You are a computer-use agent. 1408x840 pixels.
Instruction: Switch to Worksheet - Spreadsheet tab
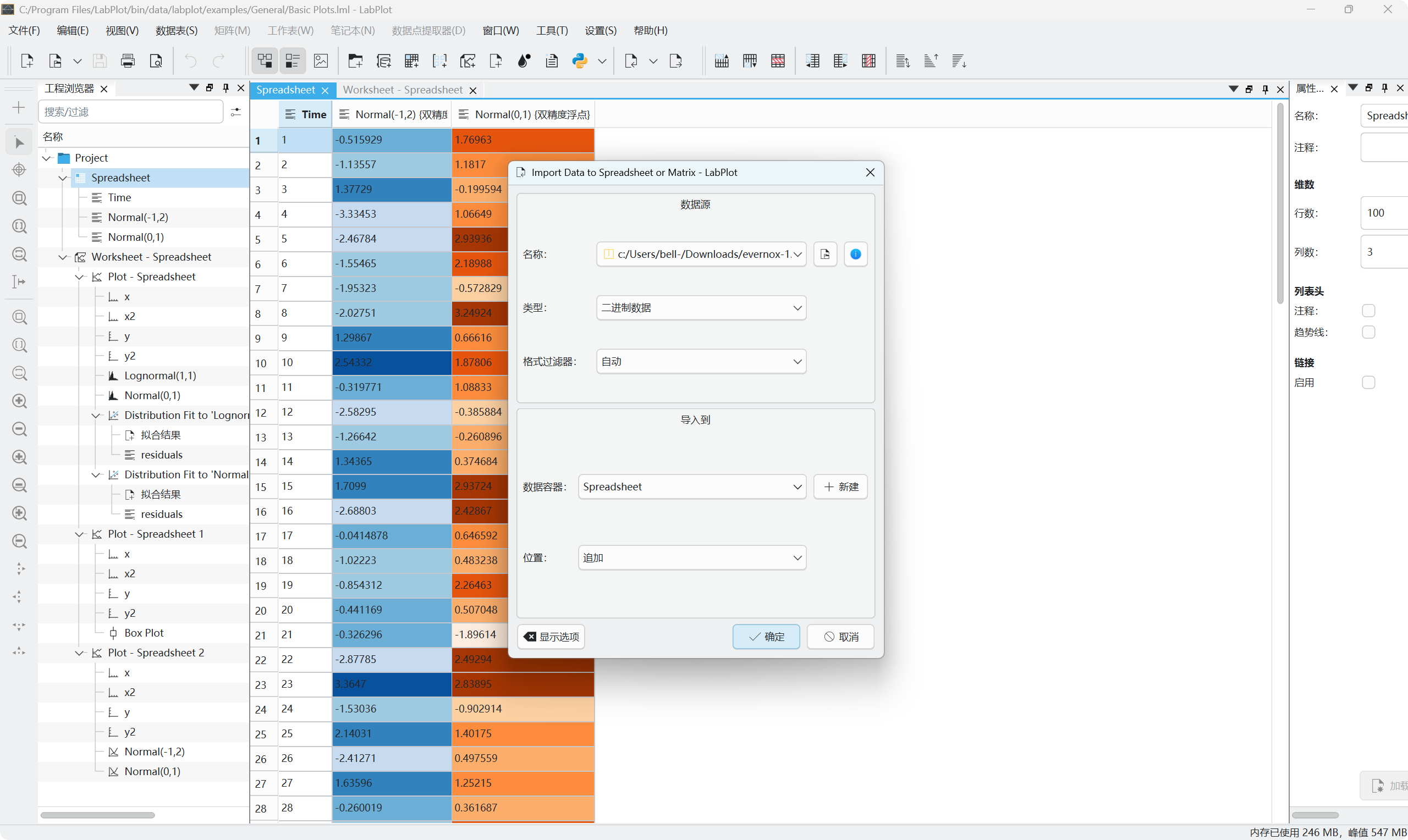(x=403, y=90)
